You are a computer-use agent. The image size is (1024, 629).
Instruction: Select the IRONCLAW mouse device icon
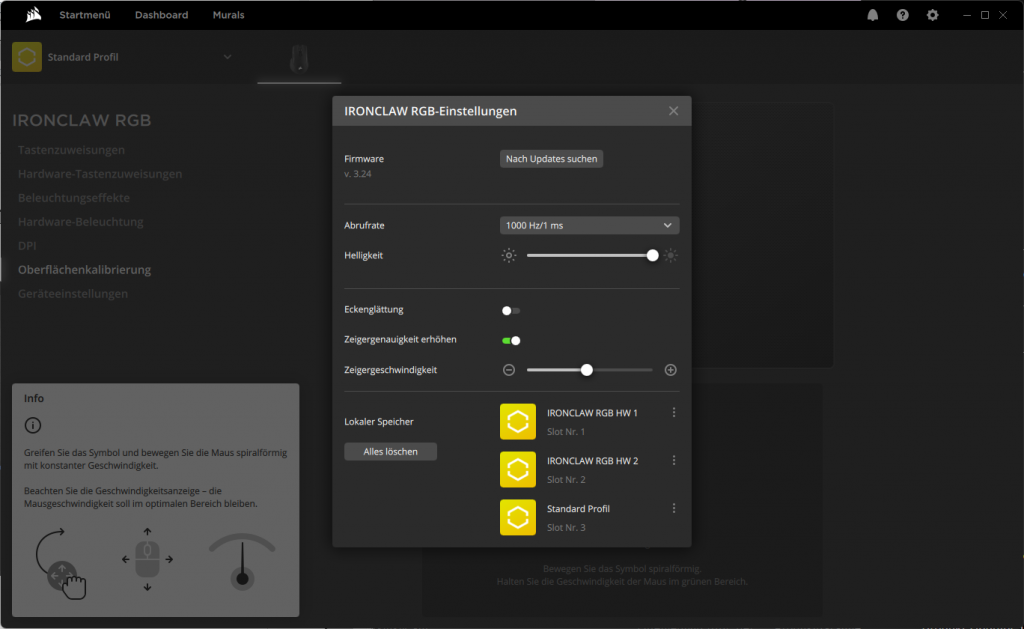tap(299, 59)
